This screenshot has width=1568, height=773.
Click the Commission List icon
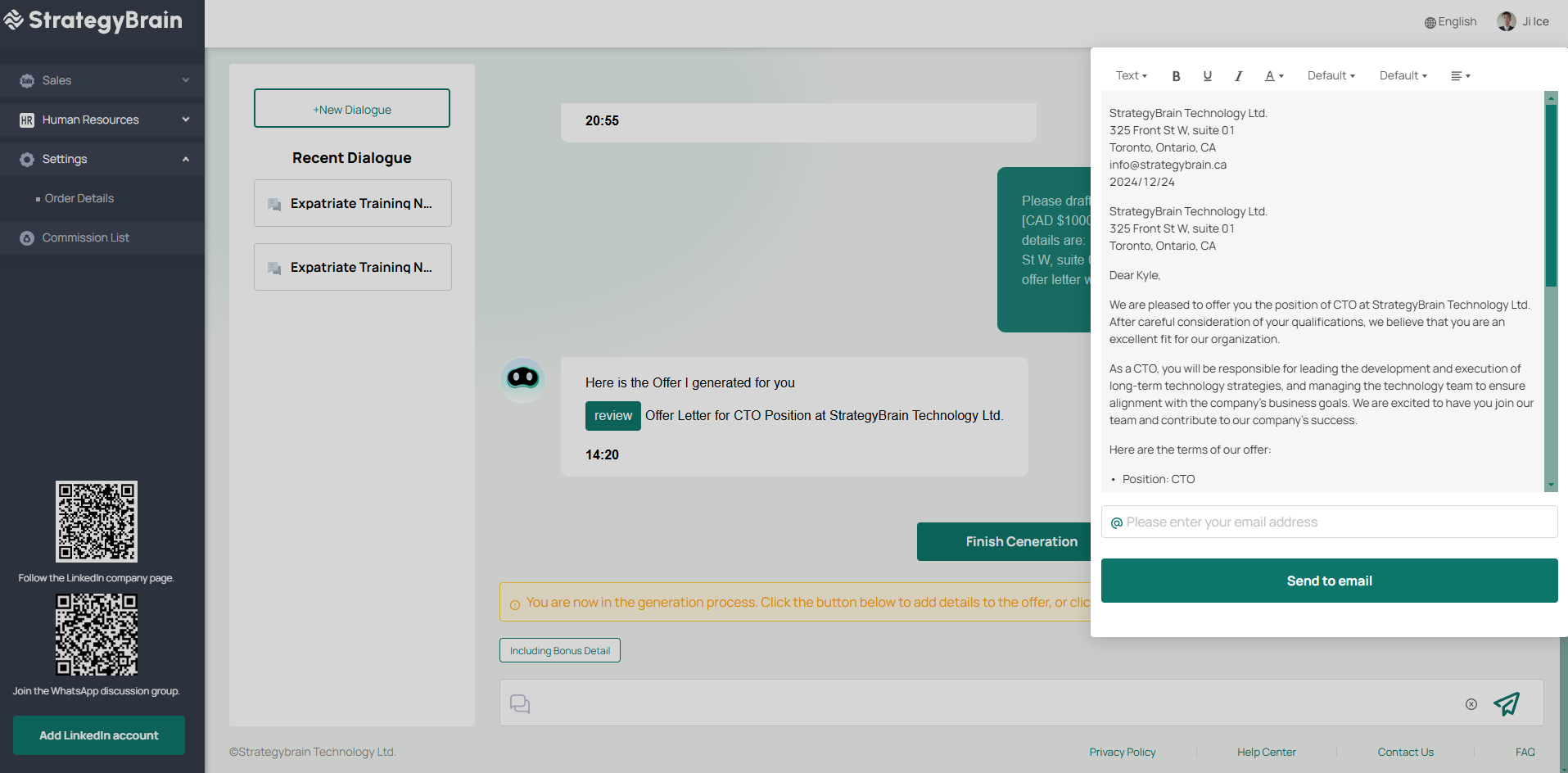pos(27,238)
